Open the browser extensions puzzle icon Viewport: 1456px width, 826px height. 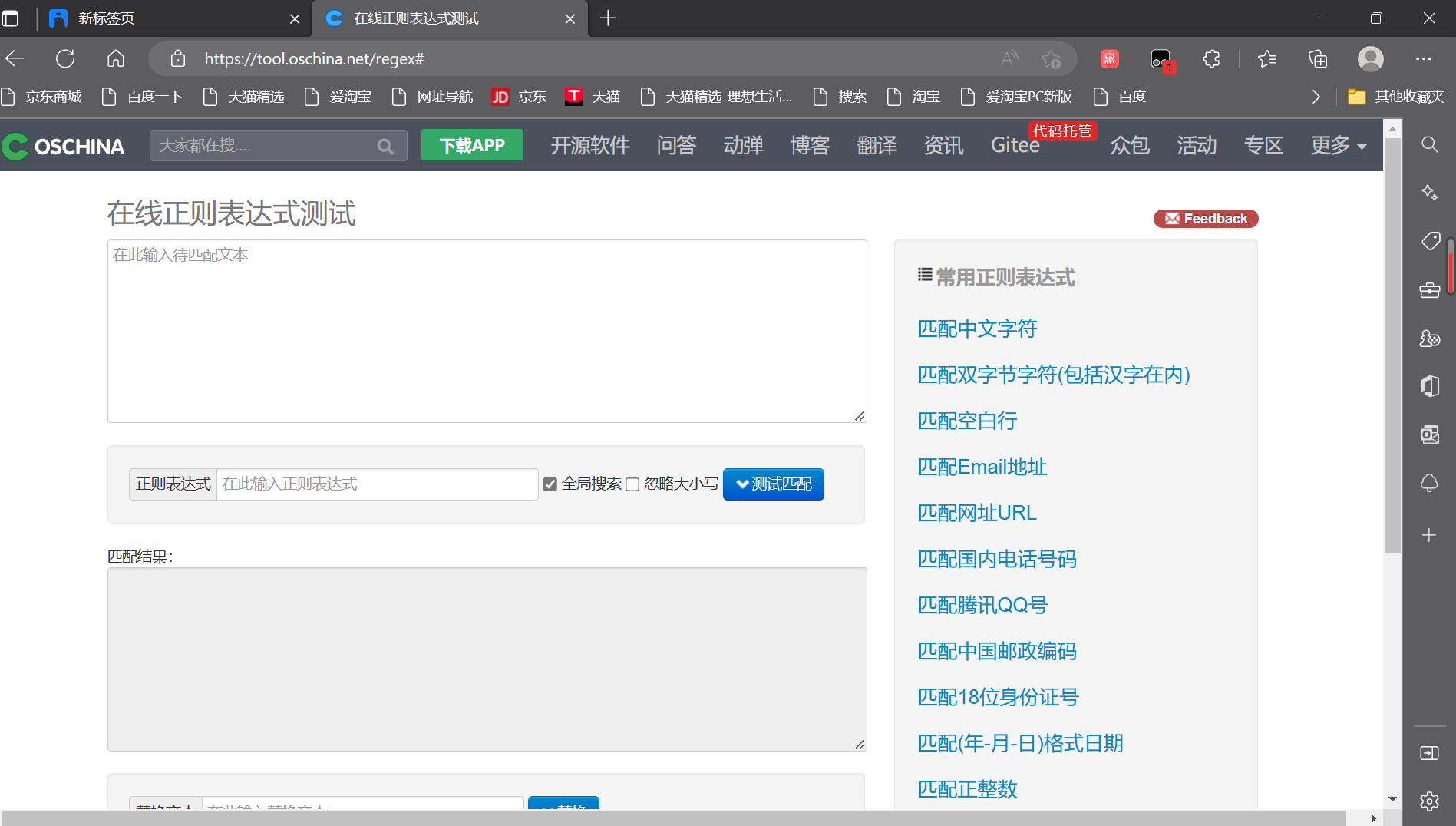[x=1211, y=58]
